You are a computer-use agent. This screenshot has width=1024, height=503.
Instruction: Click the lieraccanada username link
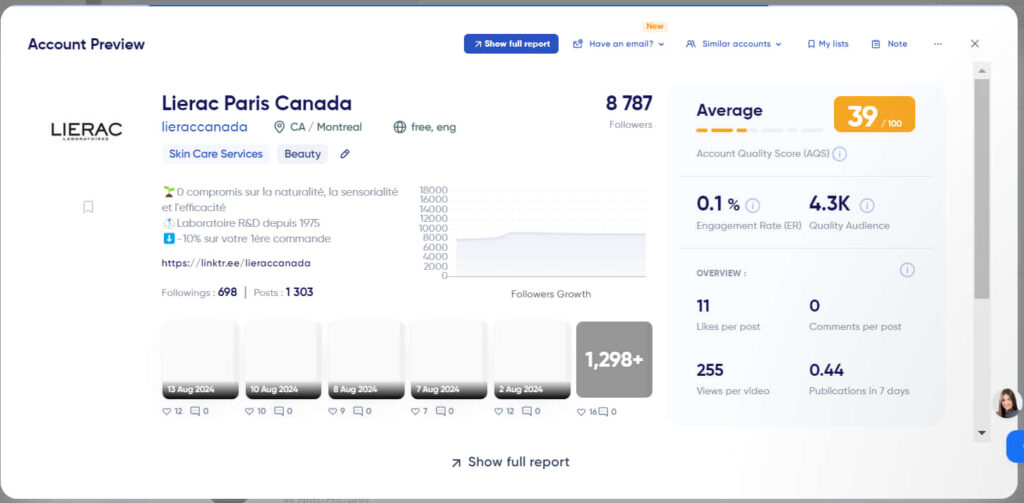[x=204, y=127]
